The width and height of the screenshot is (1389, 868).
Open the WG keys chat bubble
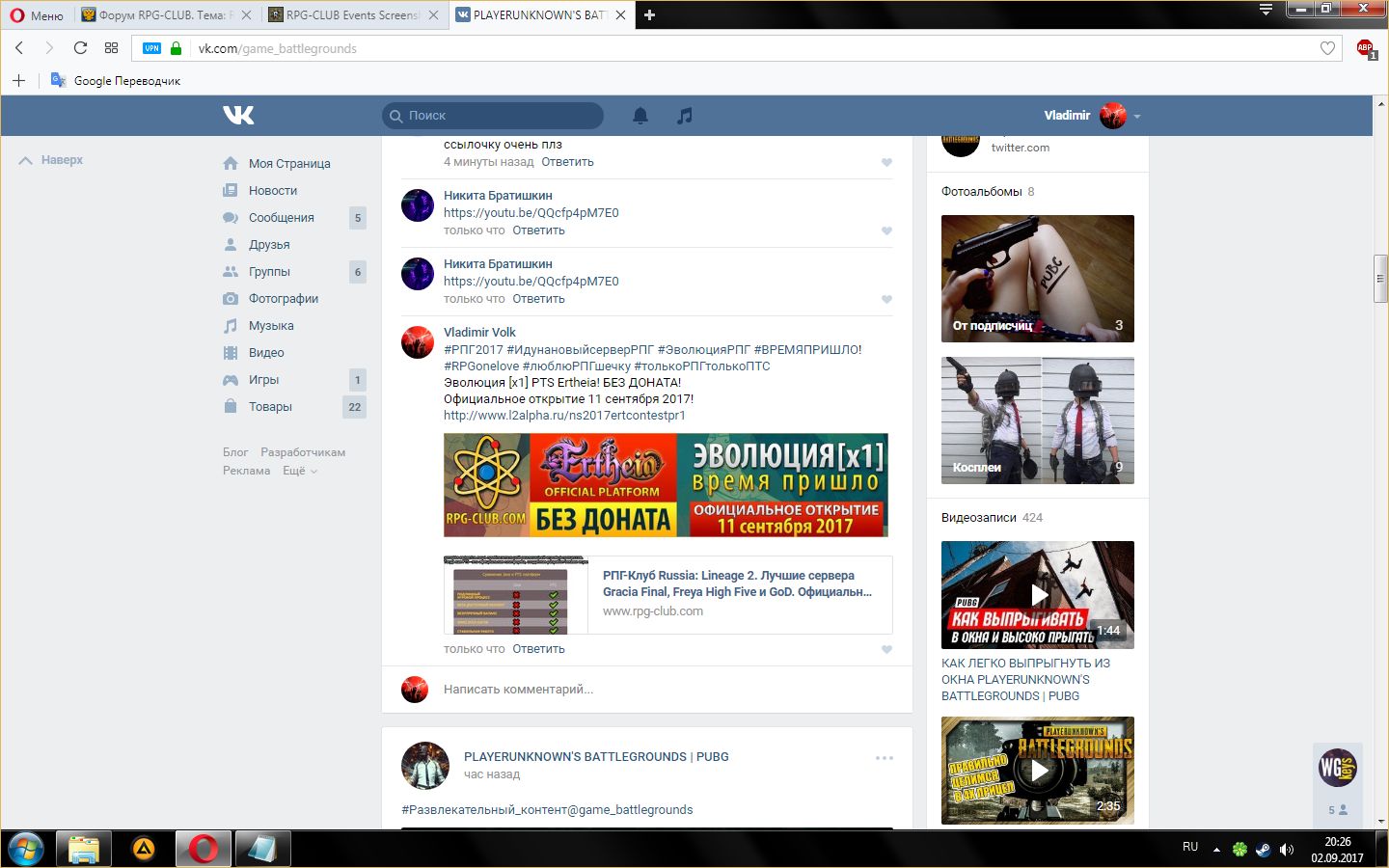click(x=1338, y=768)
